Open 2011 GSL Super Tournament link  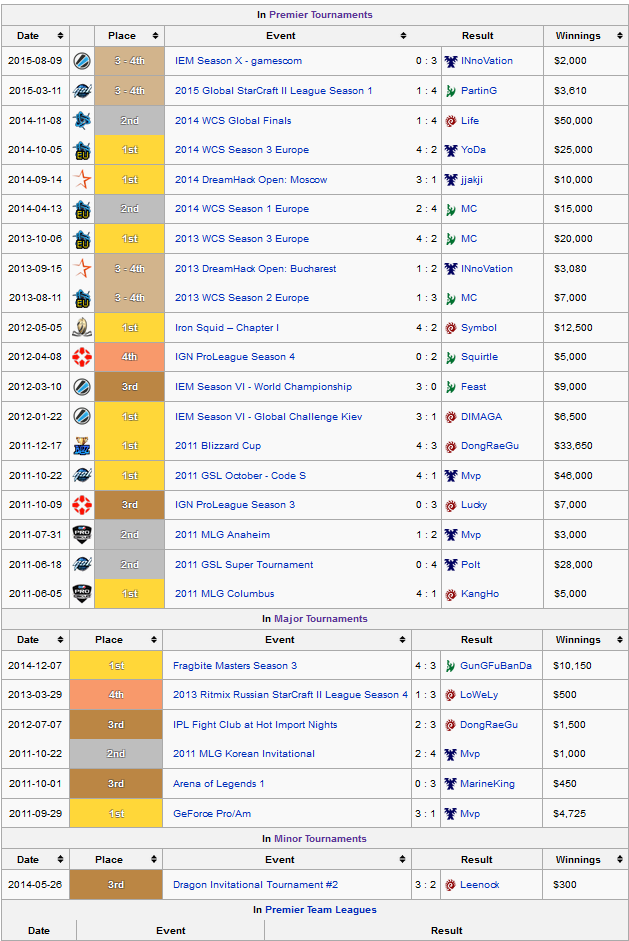click(244, 565)
